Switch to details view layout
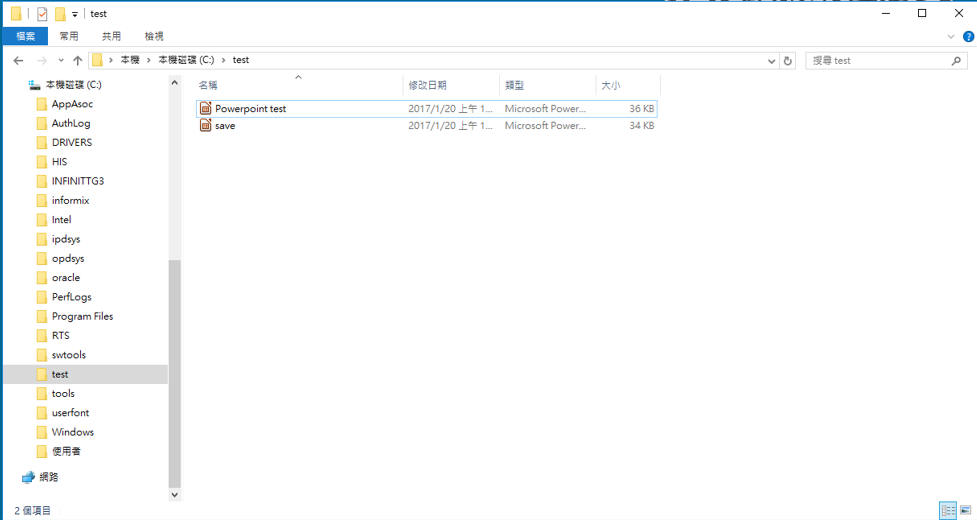The image size is (977, 520). (x=947, y=510)
